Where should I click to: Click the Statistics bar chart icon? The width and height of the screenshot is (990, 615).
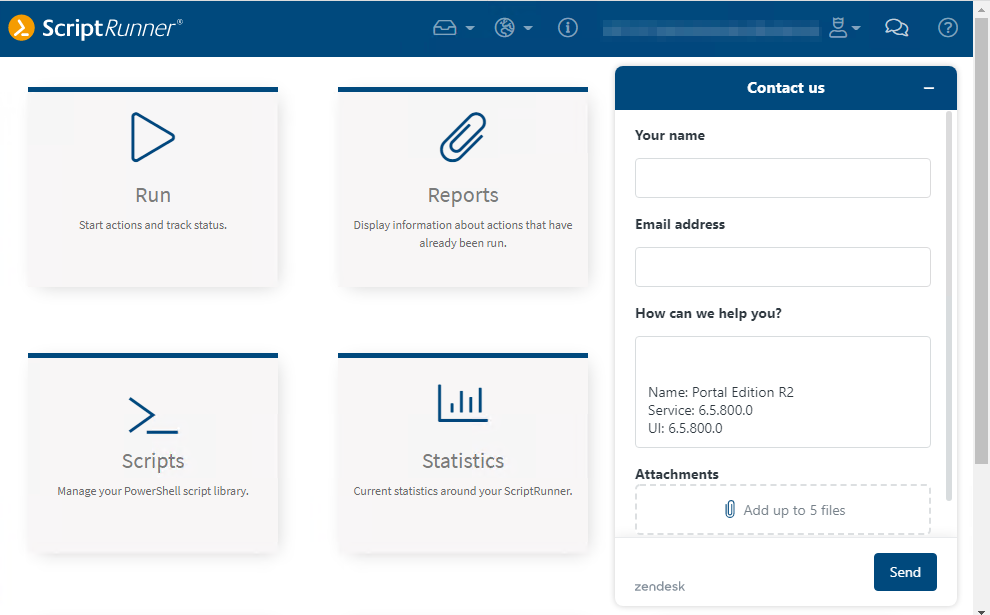click(x=463, y=403)
